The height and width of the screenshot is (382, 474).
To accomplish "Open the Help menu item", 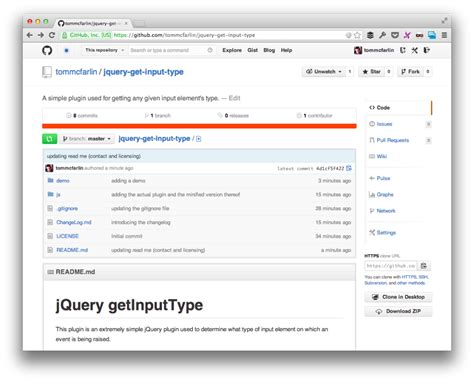I will 286,50.
